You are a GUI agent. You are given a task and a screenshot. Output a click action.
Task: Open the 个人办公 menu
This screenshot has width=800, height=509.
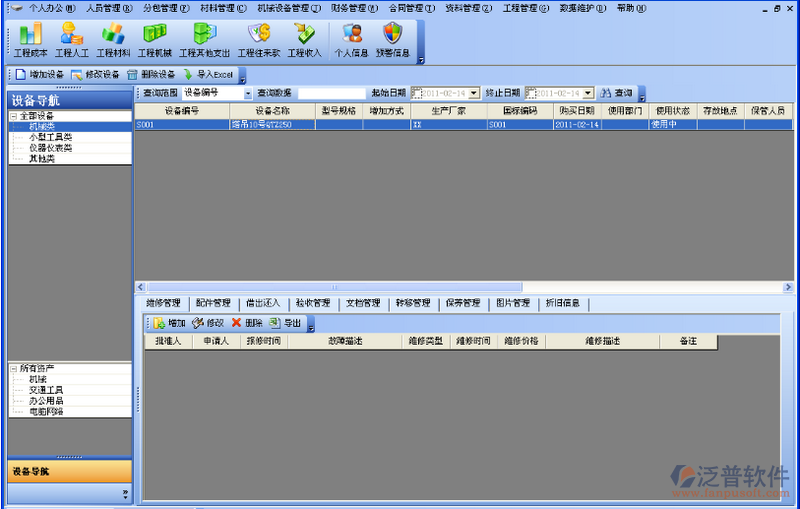pos(52,8)
